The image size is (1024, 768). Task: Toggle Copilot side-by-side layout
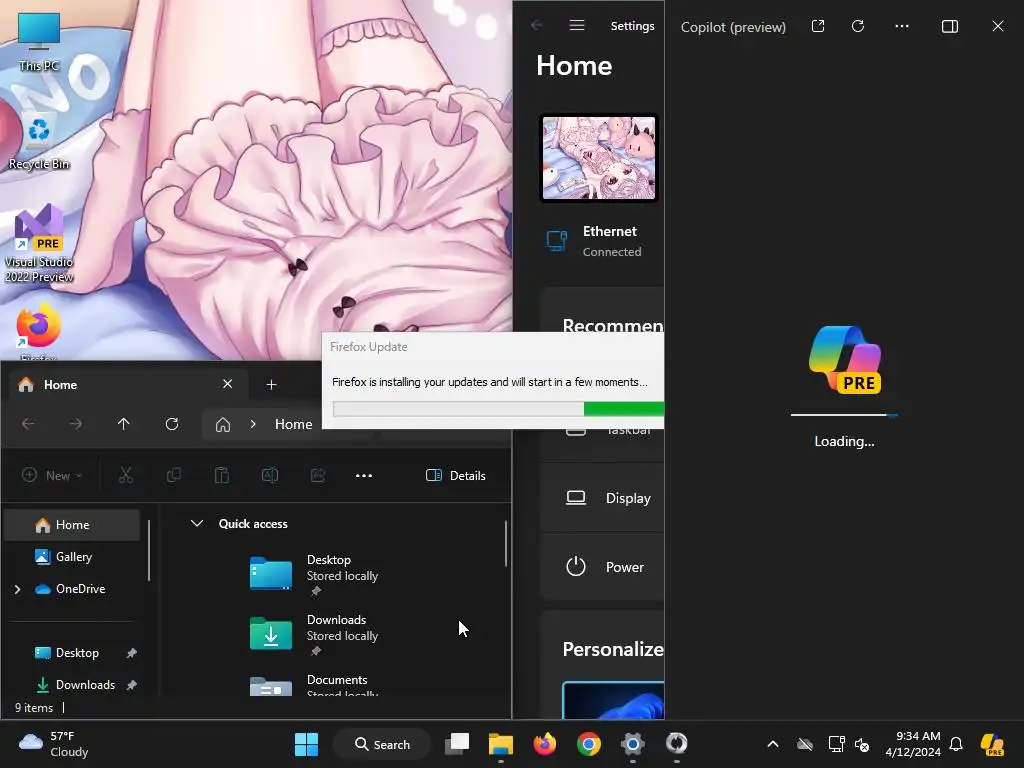(950, 26)
